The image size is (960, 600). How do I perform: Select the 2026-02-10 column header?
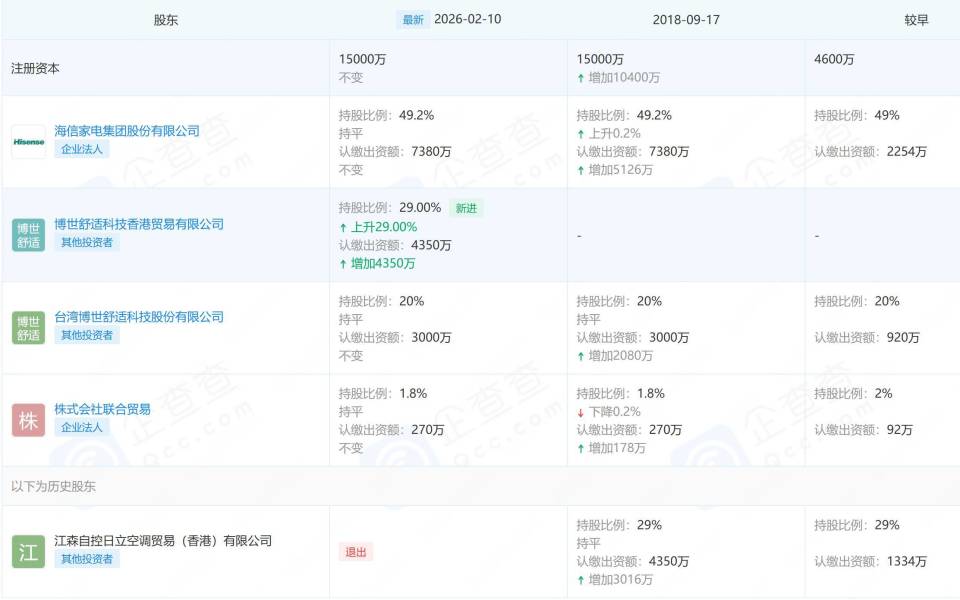click(x=468, y=20)
